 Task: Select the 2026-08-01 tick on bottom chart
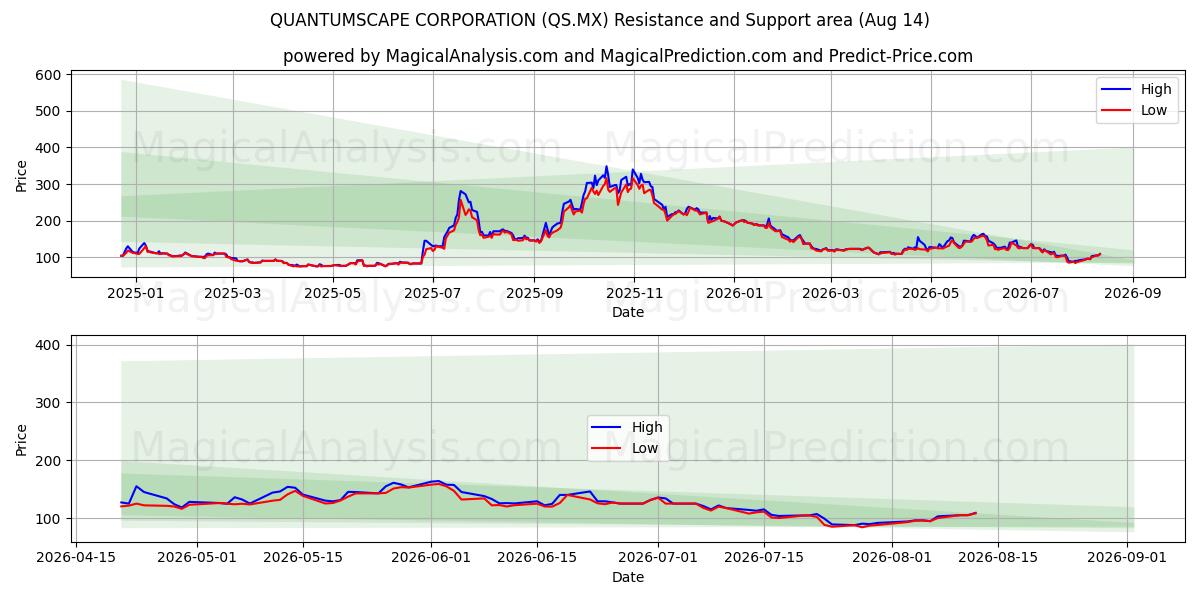892,559
